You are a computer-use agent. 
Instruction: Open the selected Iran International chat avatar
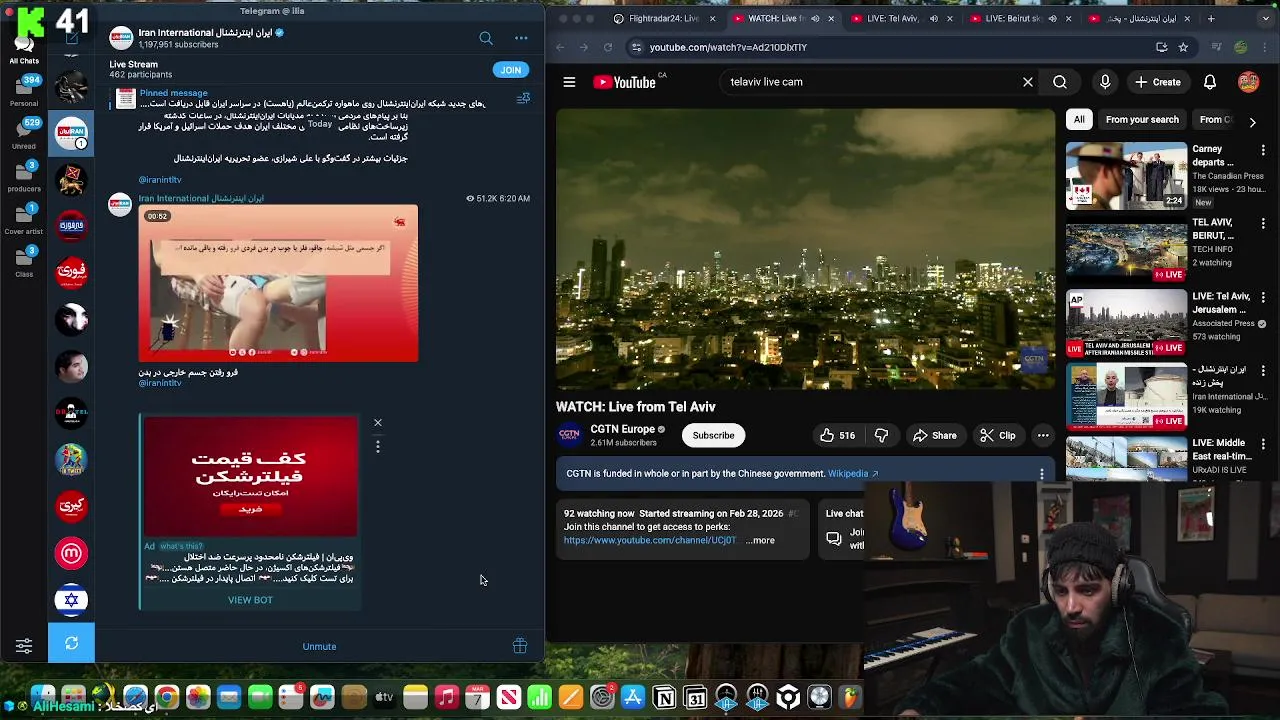coord(71,132)
